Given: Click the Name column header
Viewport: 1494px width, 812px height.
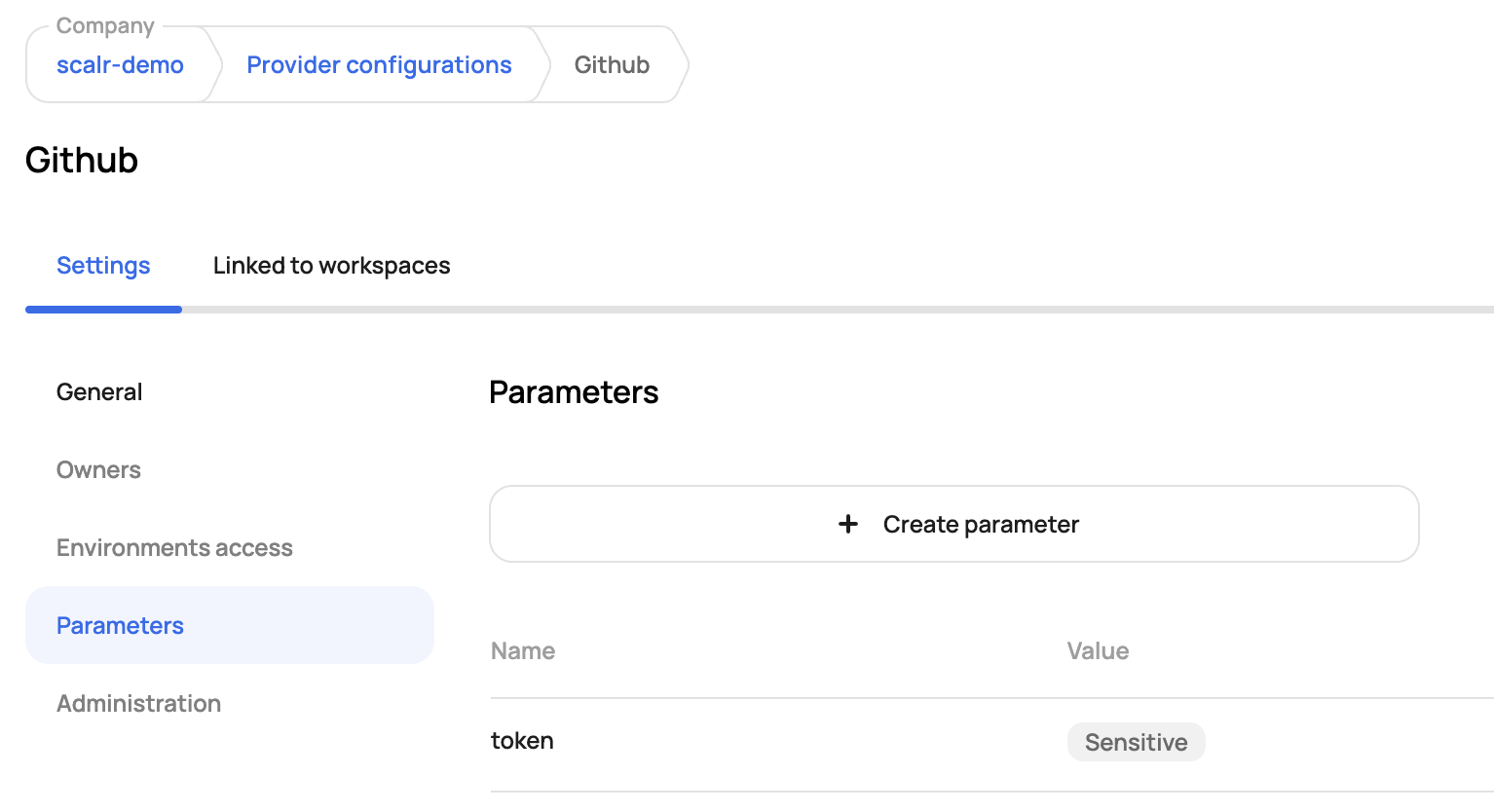Looking at the screenshot, I should 523,650.
